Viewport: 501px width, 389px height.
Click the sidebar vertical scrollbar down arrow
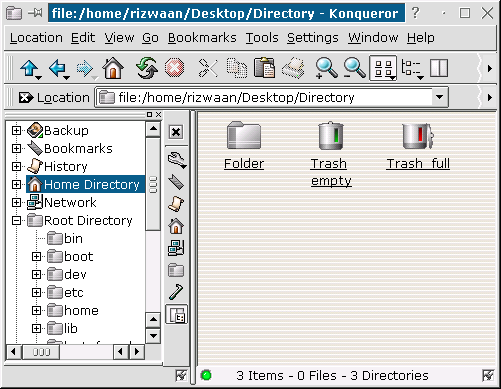(153, 336)
